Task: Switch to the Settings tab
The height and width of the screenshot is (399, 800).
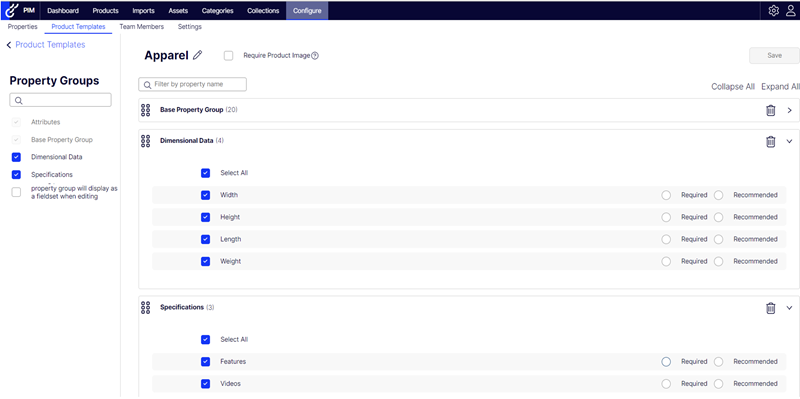Action: pos(190,27)
